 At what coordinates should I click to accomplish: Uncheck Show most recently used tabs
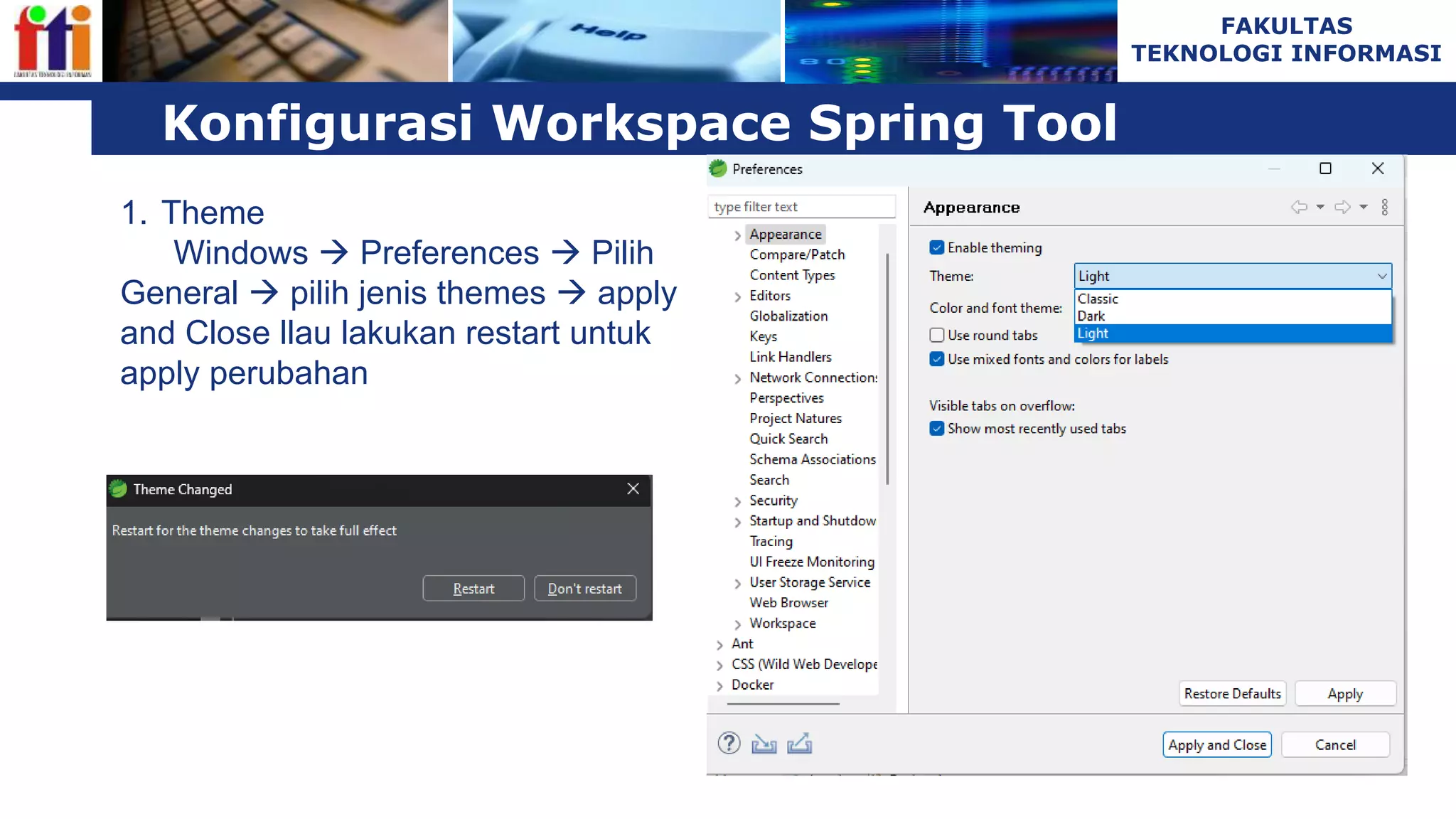click(937, 429)
